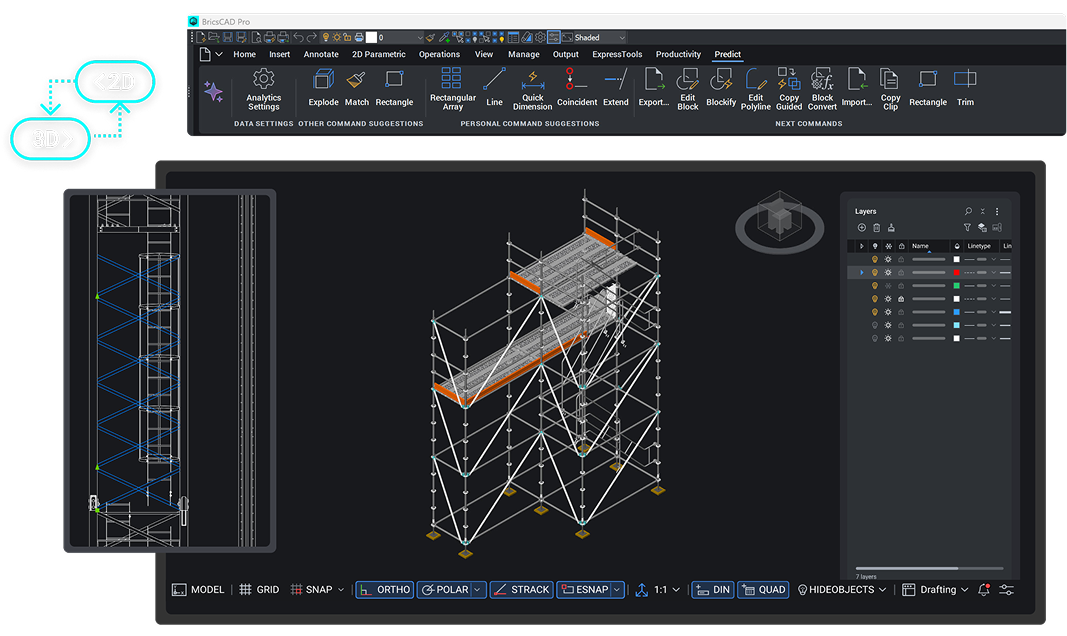The image size is (1067, 636).
Task: Click the Import command
Action: [x=857, y=88]
